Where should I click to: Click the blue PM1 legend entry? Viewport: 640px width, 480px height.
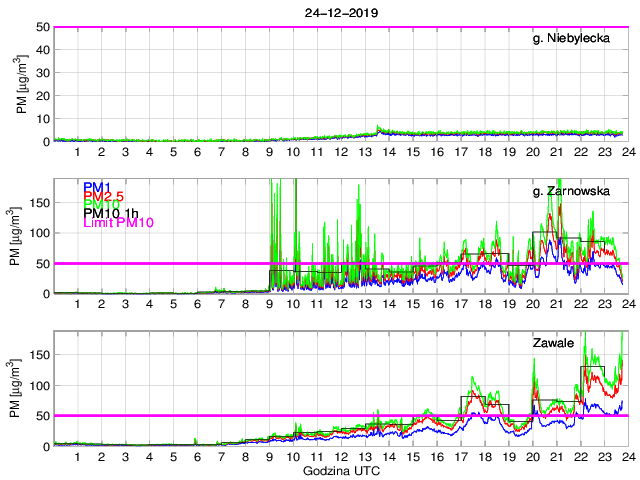[x=97, y=187]
